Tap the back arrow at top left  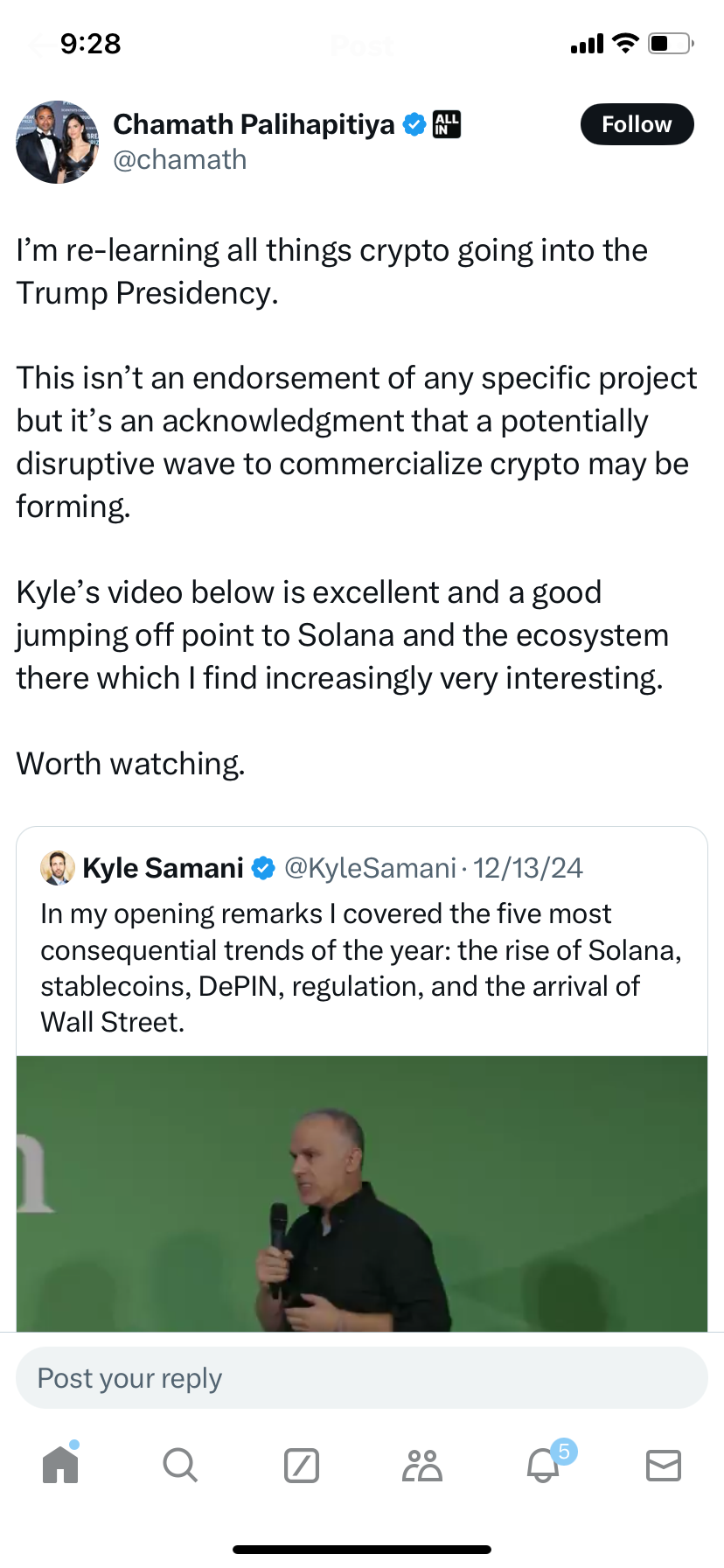(x=38, y=45)
